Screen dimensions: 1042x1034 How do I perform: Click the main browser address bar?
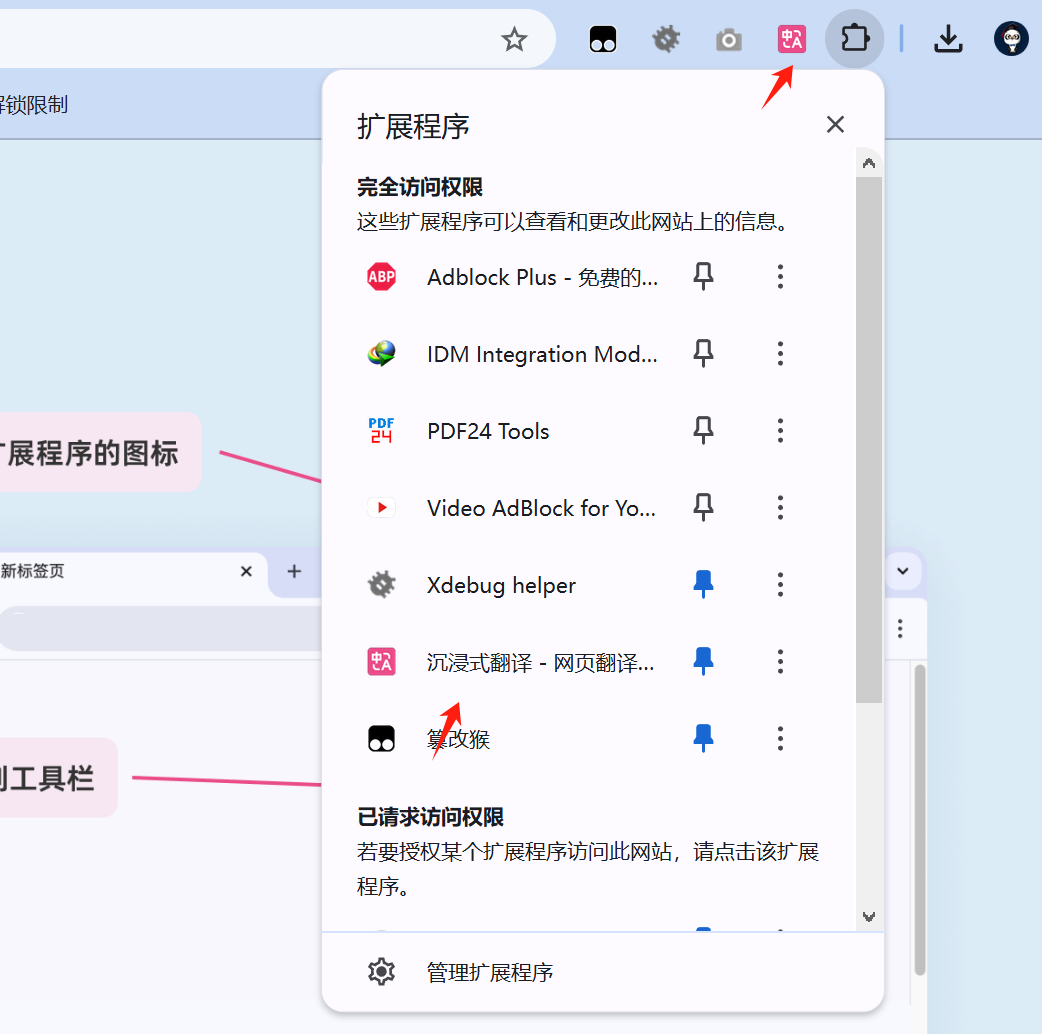point(277,39)
